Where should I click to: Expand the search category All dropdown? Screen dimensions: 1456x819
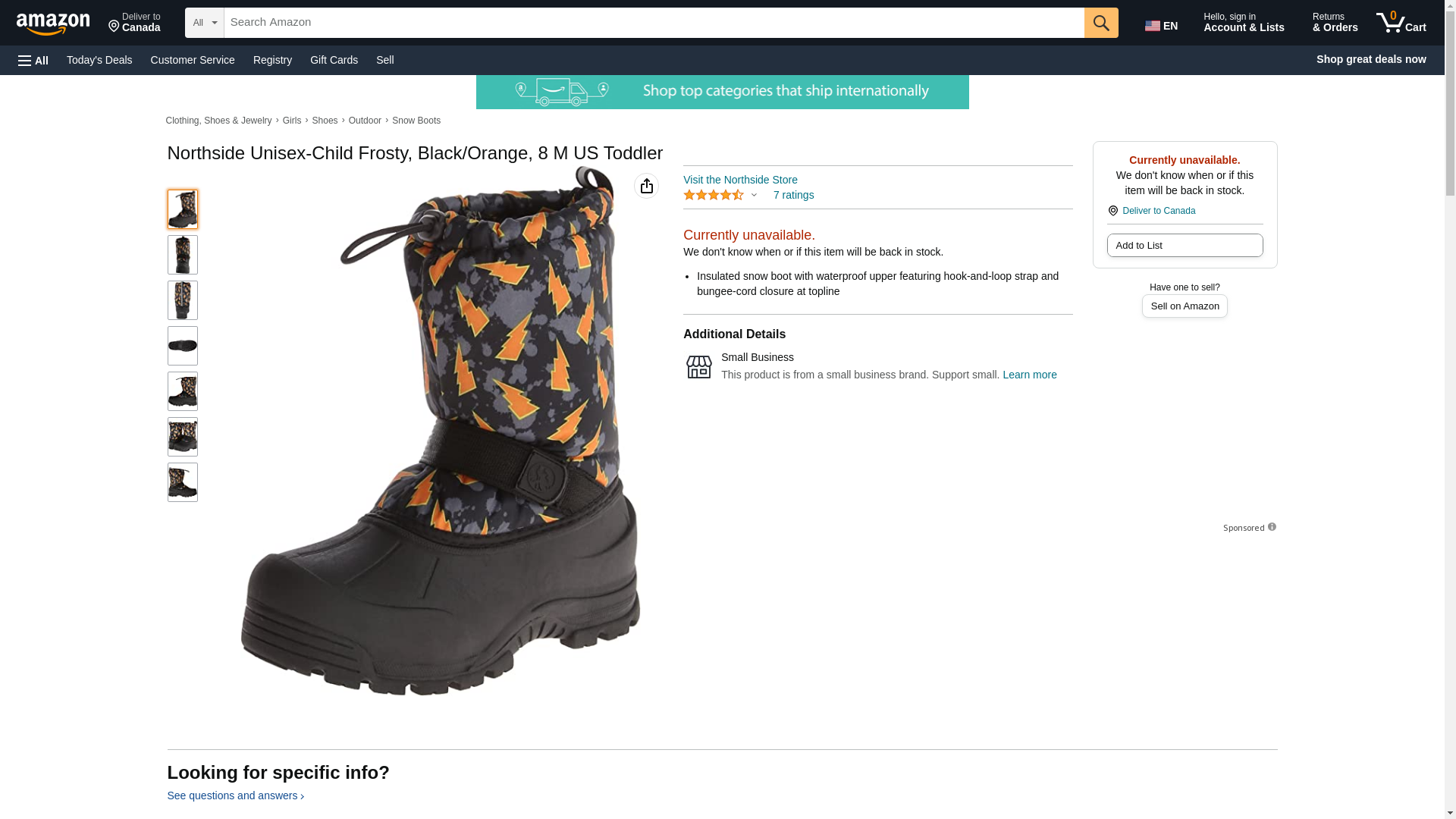pos(204,23)
